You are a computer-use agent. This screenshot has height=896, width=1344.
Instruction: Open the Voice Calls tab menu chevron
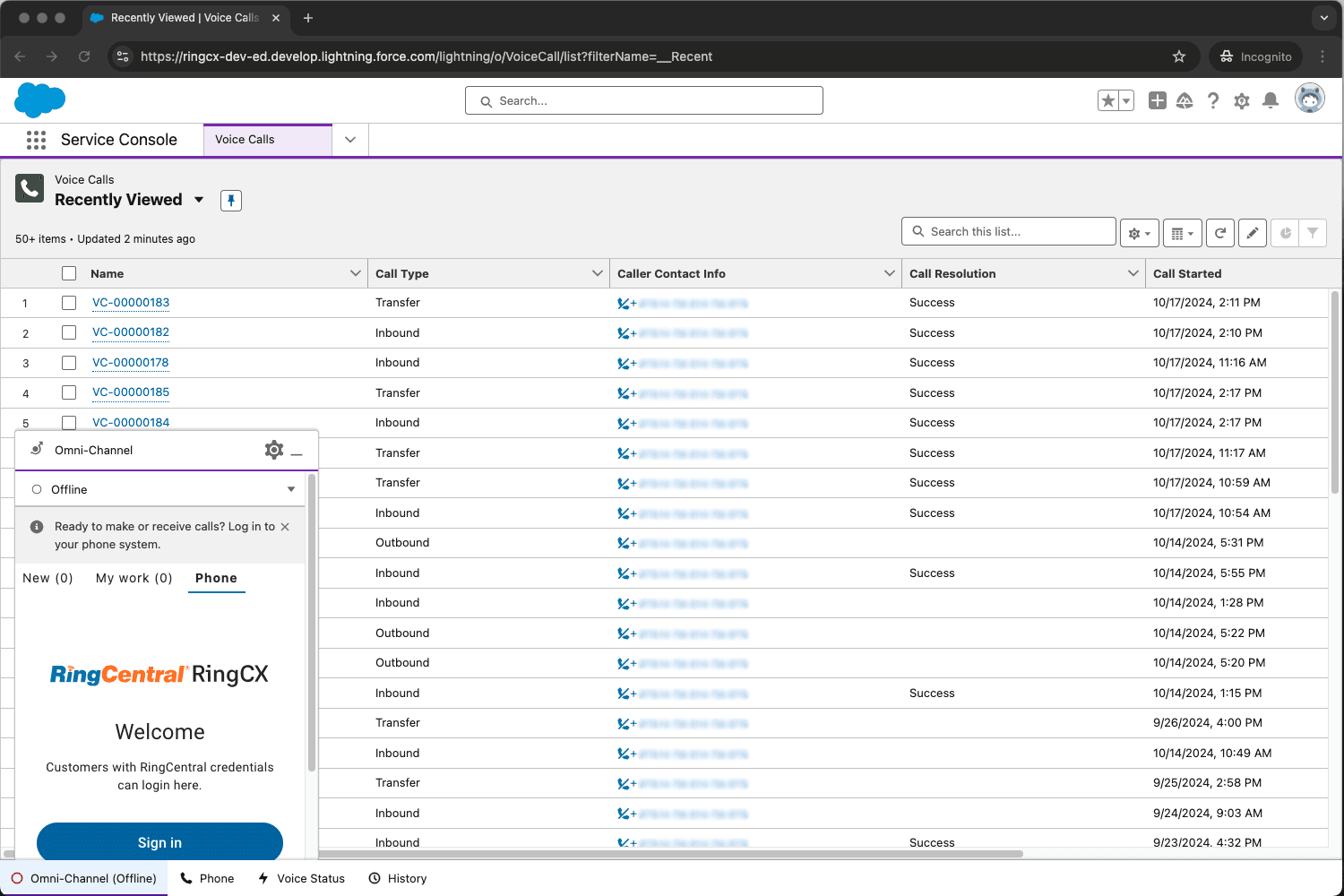pos(350,140)
